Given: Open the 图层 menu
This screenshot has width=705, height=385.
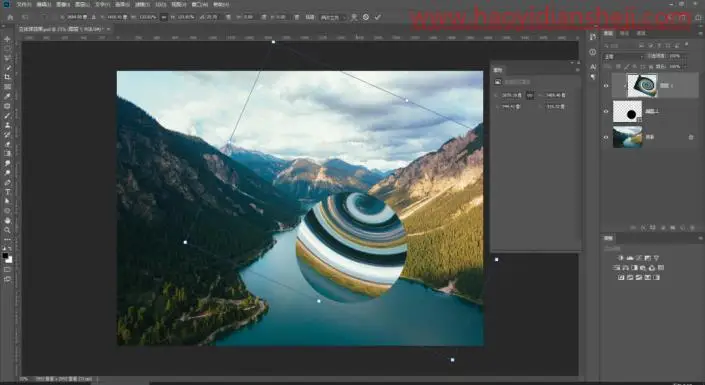Looking at the screenshot, I should click(x=82, y=4).
